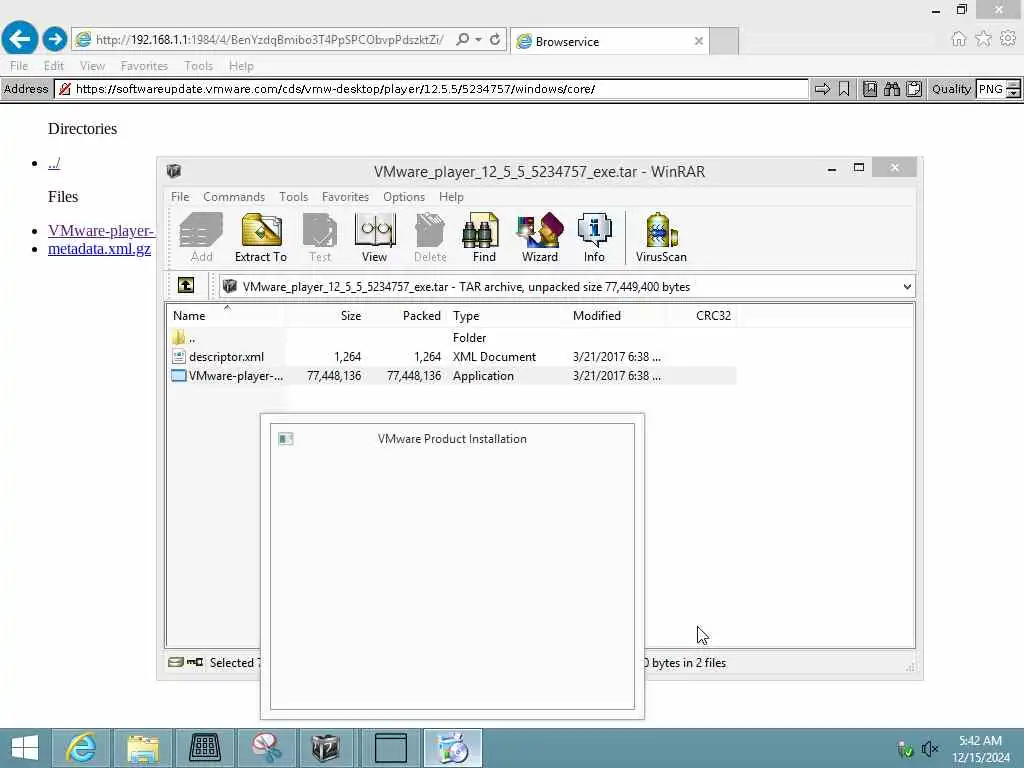Click the IE address bar URL
Viewport: 1024px width, 768px height.
coord(270,40)
